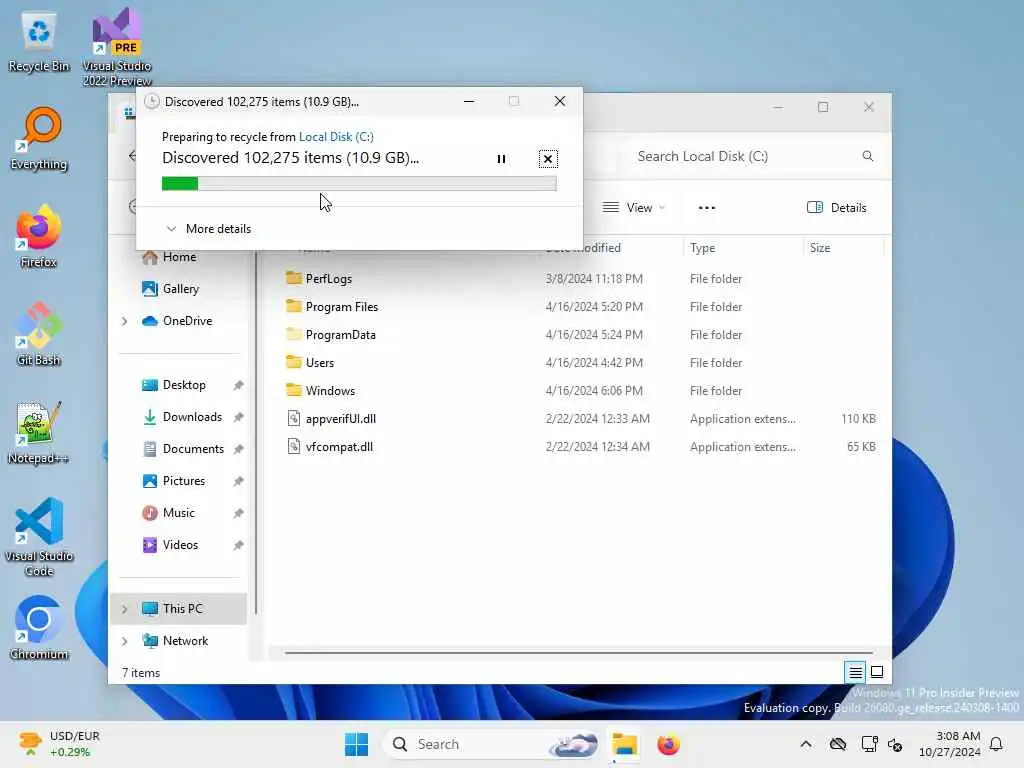Click the File Explorer taskbar icon

624,744
